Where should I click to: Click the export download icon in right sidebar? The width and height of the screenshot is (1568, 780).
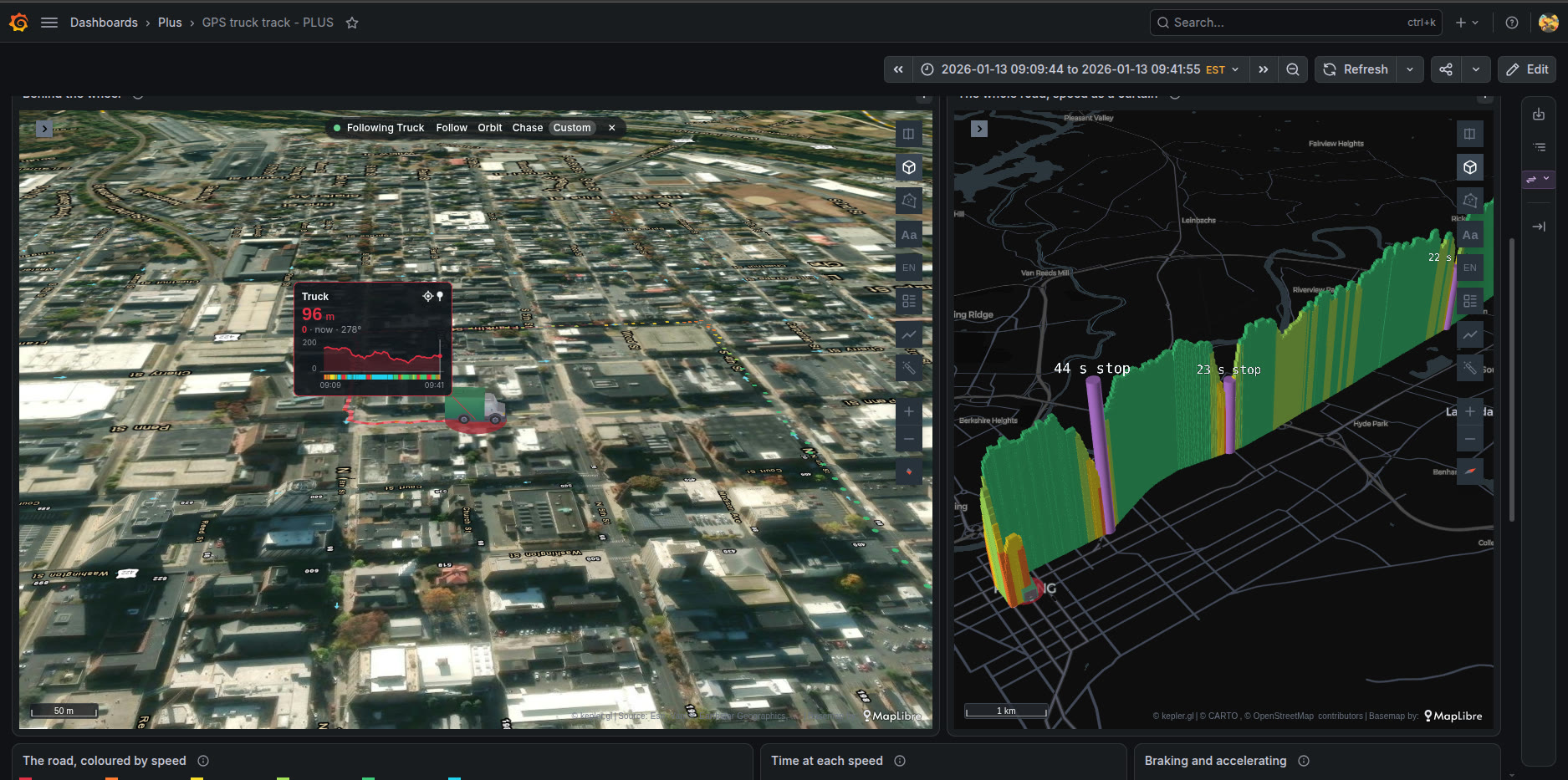click(x=1539, y=115)
